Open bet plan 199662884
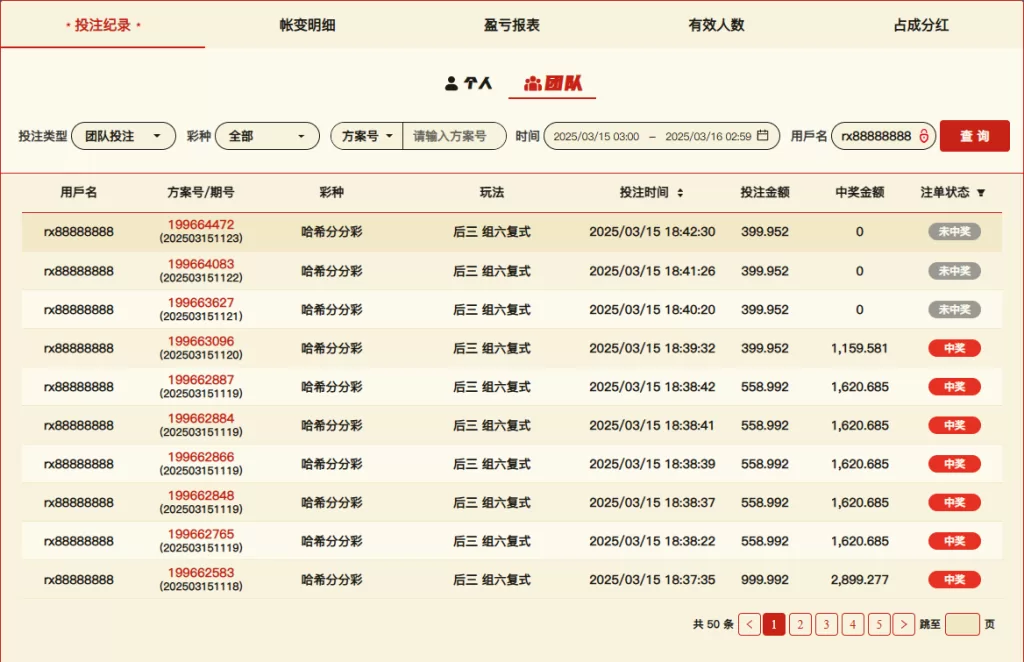This screenshot has width=1024, height=662. tap(200, 418)
